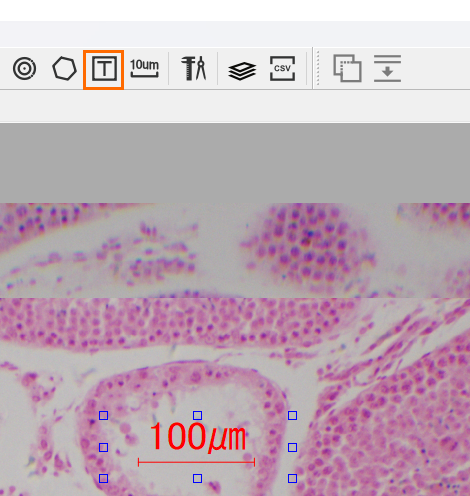
Task: Click the bottom-left selection handle
Action: point(104,479)
